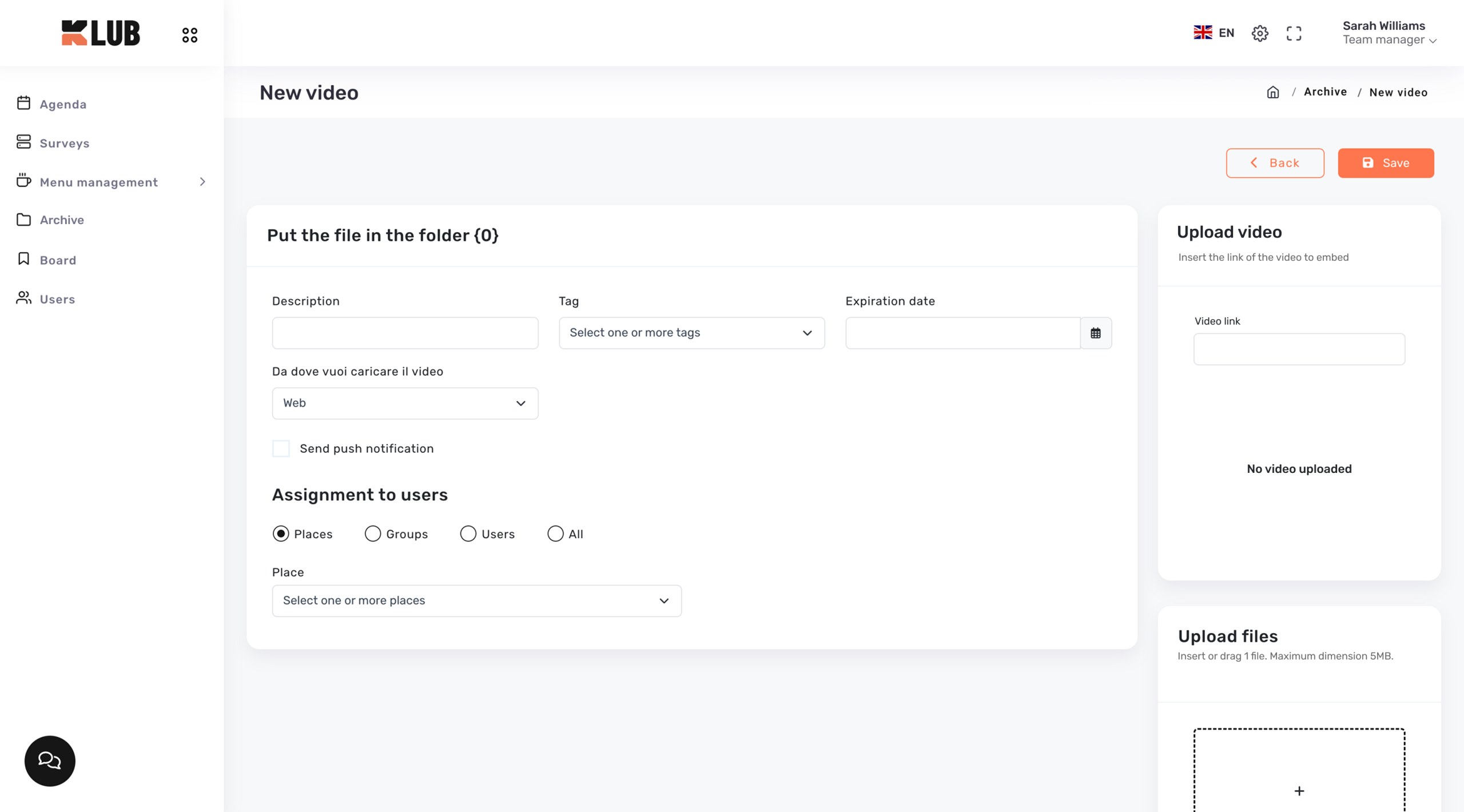Screen dimensions: 1464x812
Task: Enable Send push notification checkbox
Action: click(x=281, y=448)
